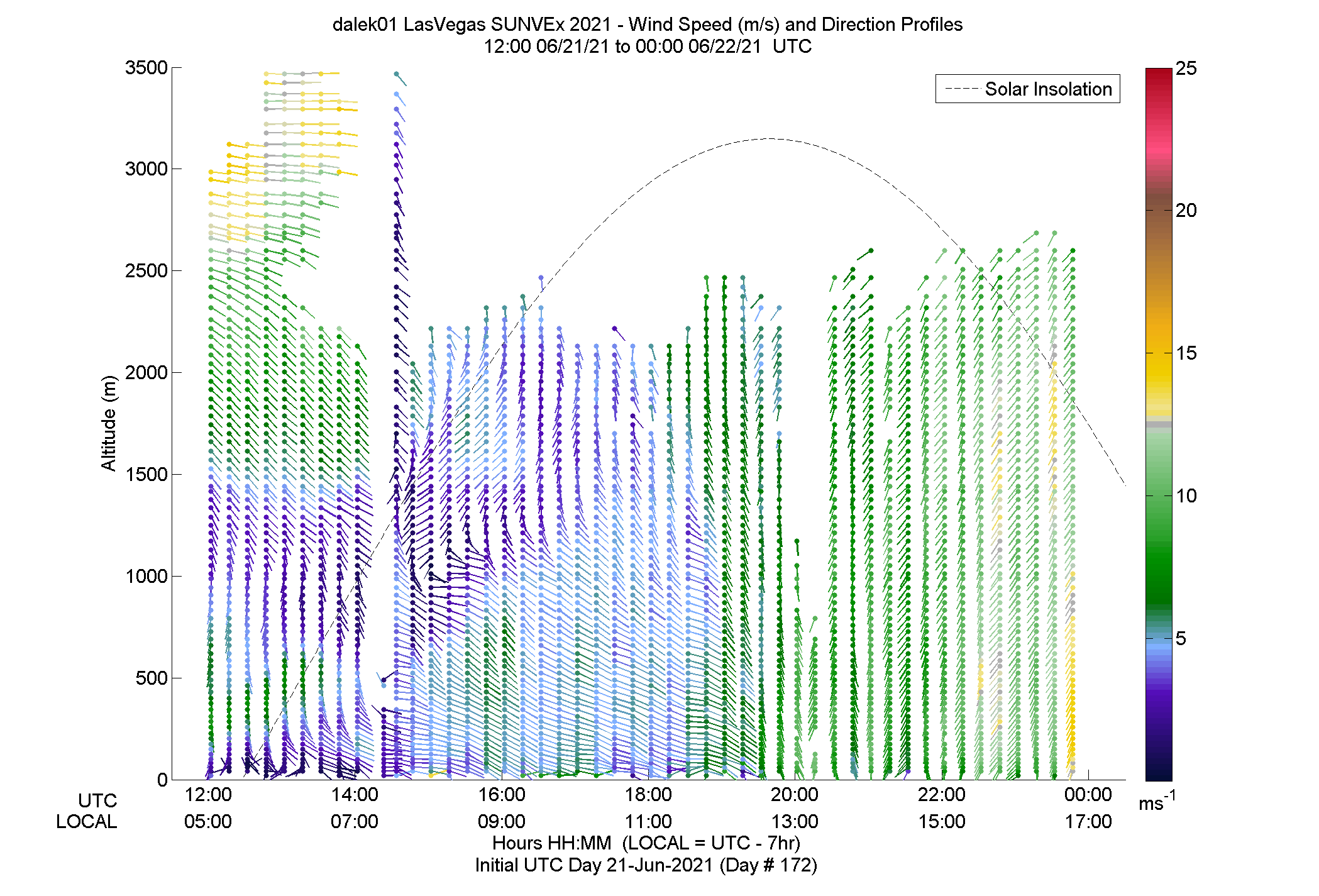Click the colorbar 5 tick label

pos(1181,638)
